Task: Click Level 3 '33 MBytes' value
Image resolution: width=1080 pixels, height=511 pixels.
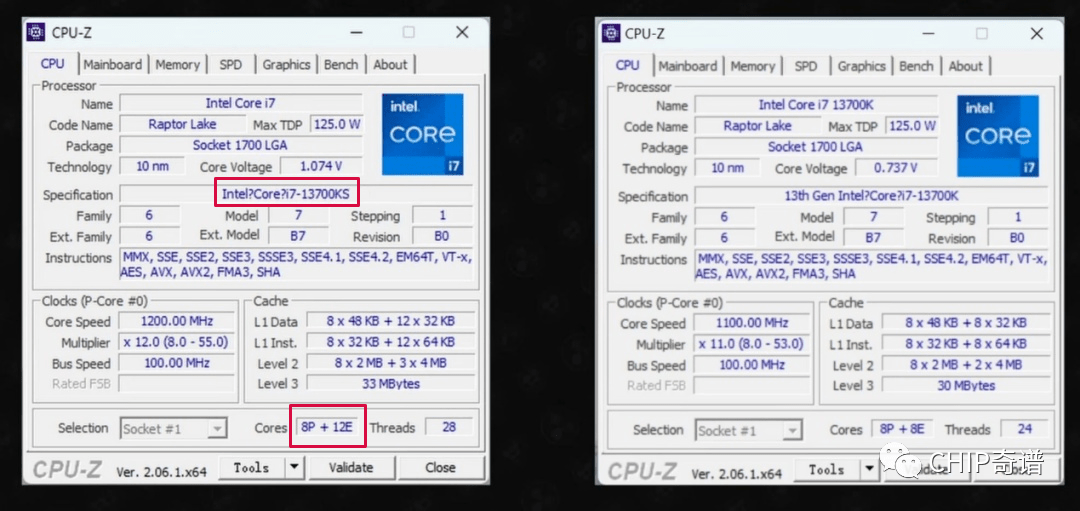Action: [x=391, y=384]
